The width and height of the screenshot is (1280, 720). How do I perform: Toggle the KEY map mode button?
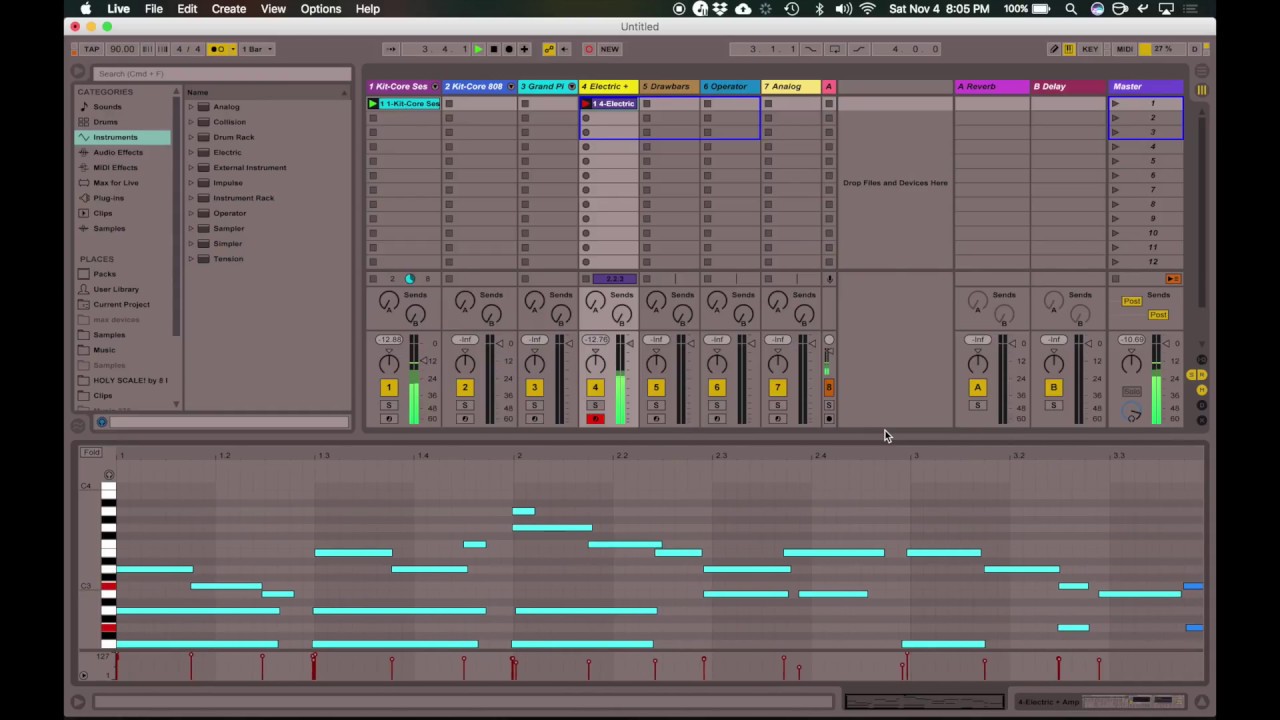1090,49
